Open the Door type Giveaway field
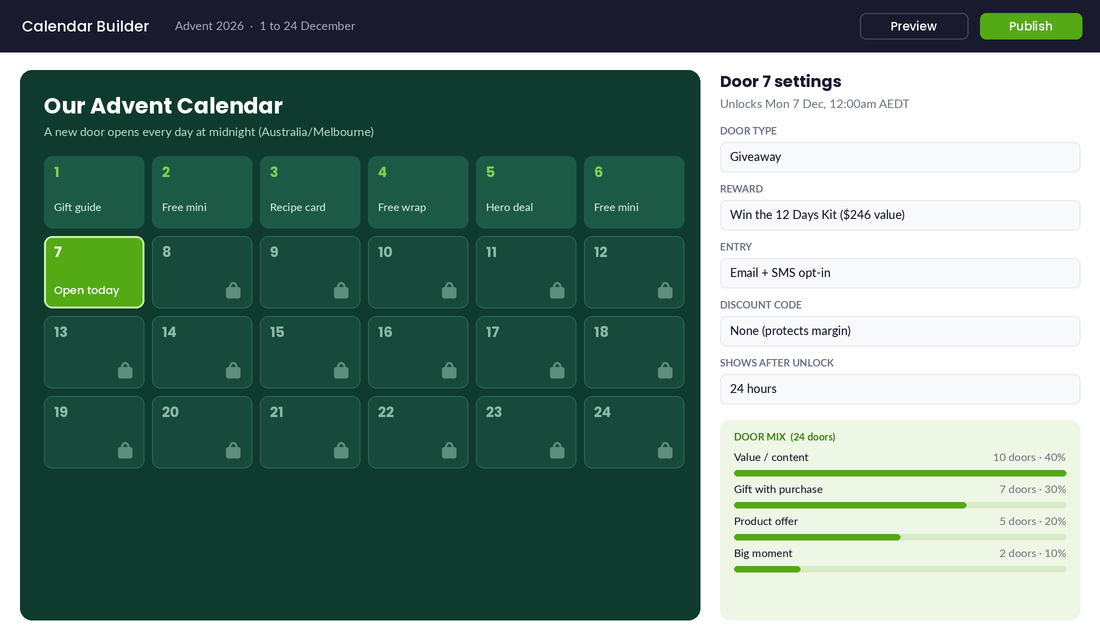Screen dimensions: 1100x640 coord(900,157)
